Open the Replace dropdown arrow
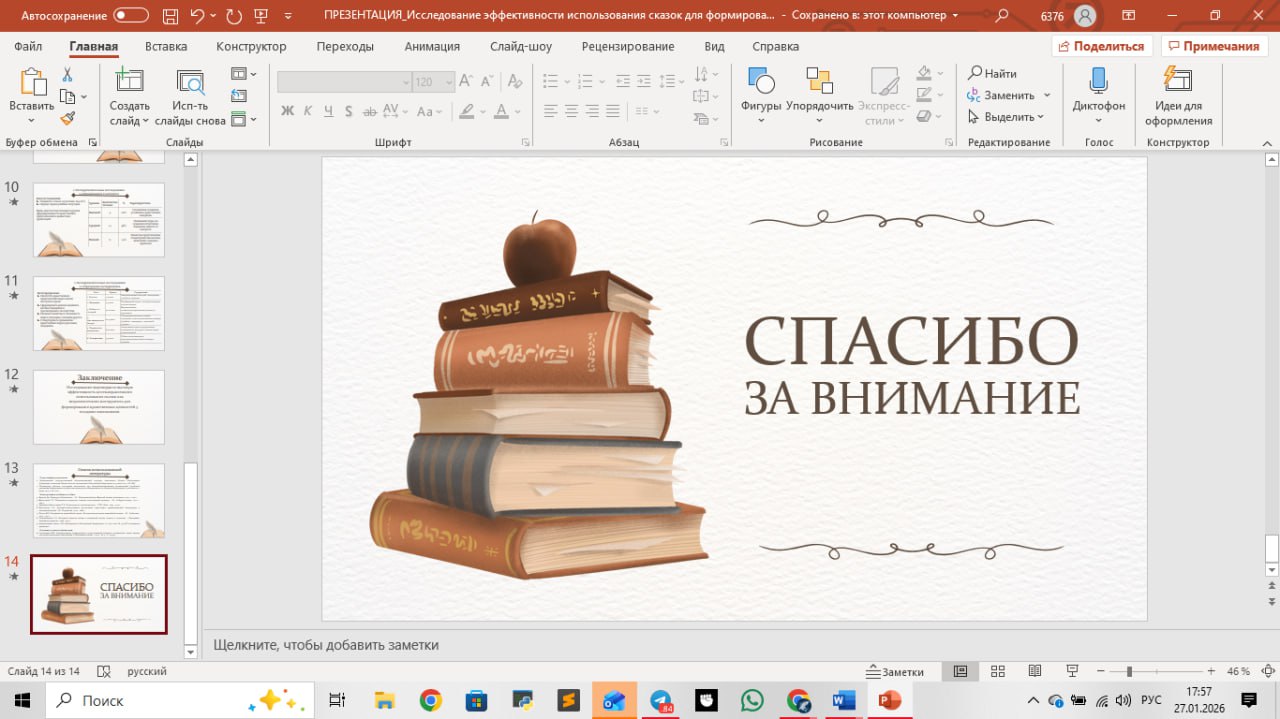This screenshot has width=1280, height=719. point(1047,95)
